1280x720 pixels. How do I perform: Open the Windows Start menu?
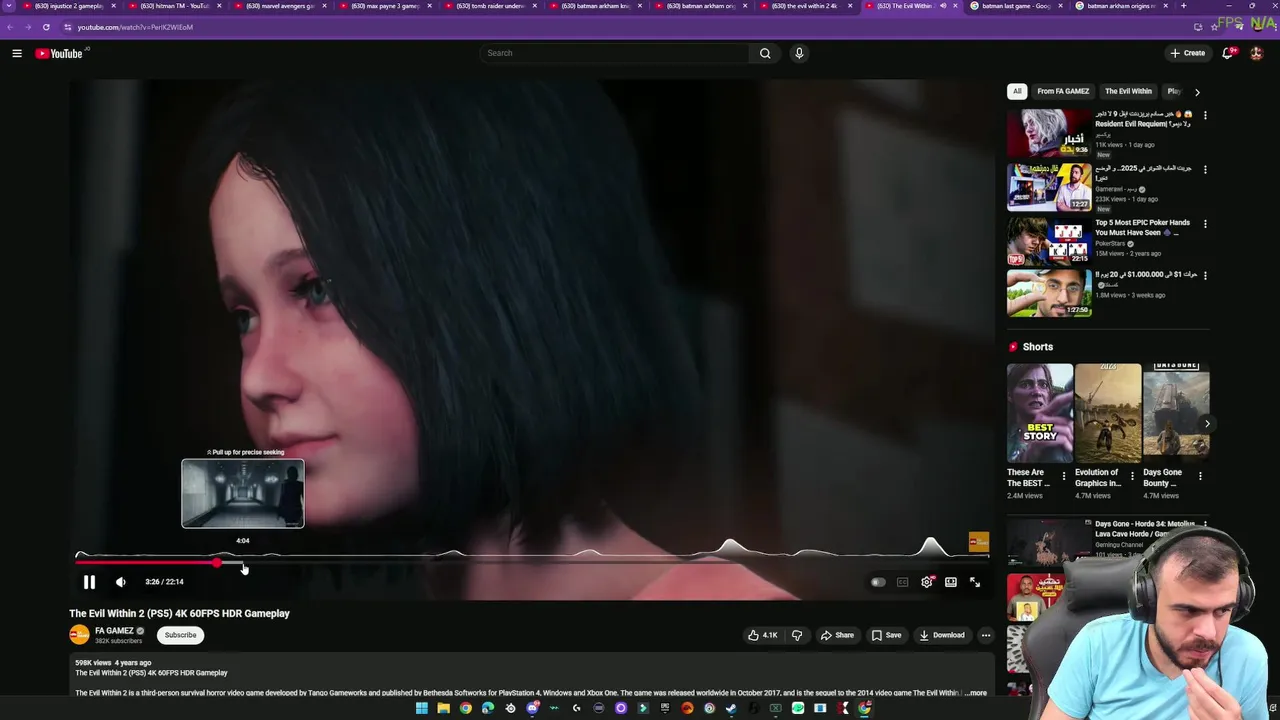pos(421,708)
